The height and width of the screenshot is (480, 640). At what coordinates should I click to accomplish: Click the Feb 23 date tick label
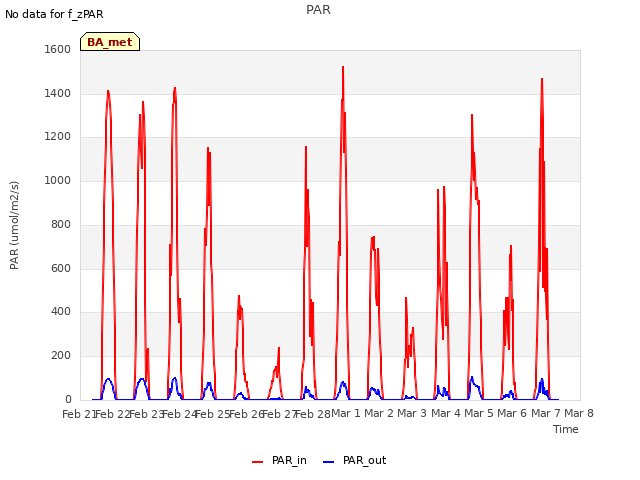[146, 414]
